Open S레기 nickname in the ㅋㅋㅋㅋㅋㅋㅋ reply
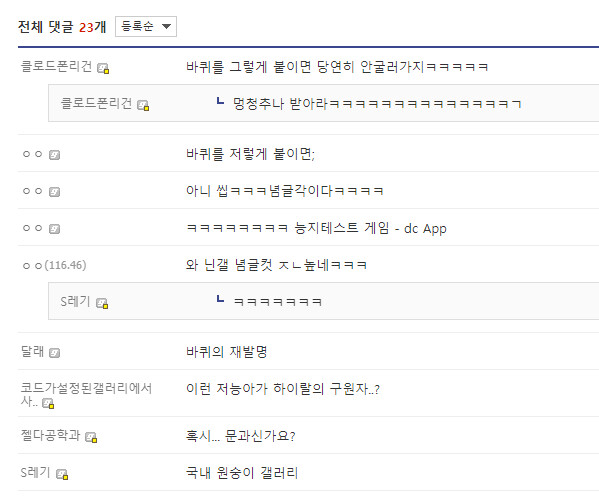Viewport: 599px width, 496px height. (75, 301)
